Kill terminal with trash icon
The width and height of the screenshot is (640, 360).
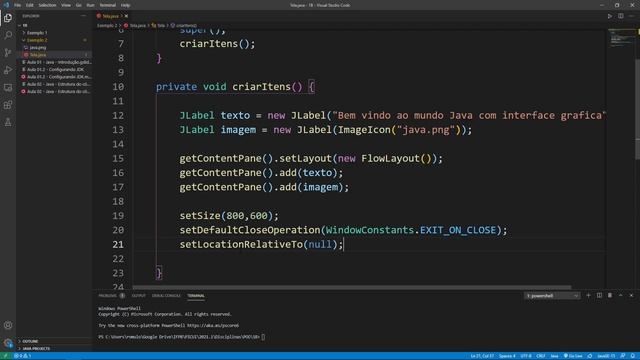[x=610, y=296]
